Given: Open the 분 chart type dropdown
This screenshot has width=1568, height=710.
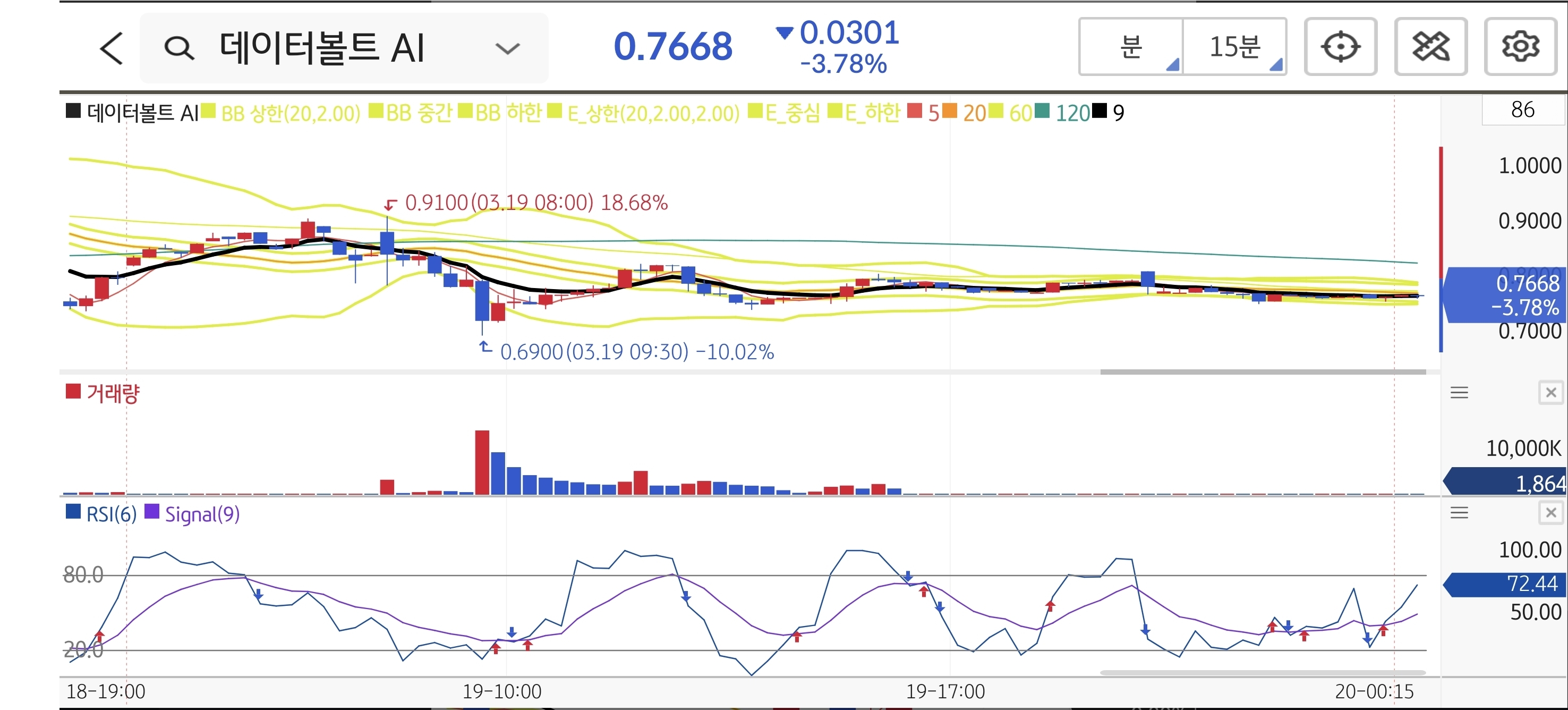Looking at the screenshot, I should (x=1131, y=47).
